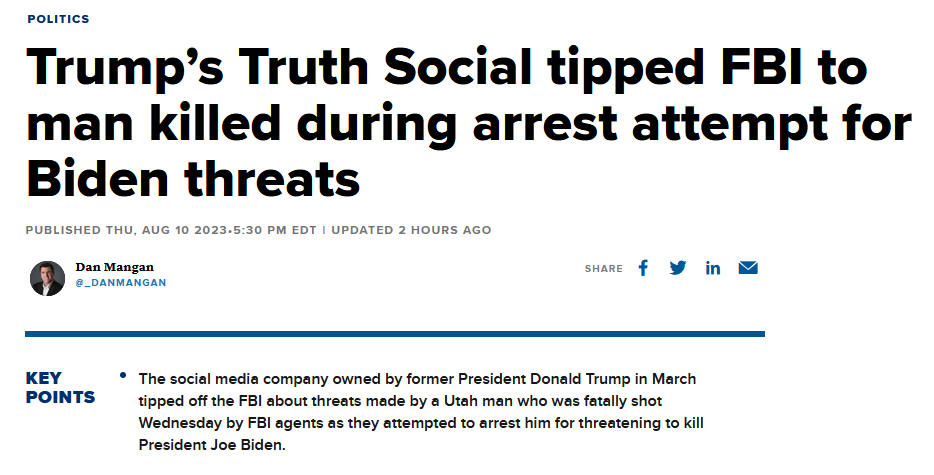Click "Biden threats" in the headline

click(x=193, y=180)
